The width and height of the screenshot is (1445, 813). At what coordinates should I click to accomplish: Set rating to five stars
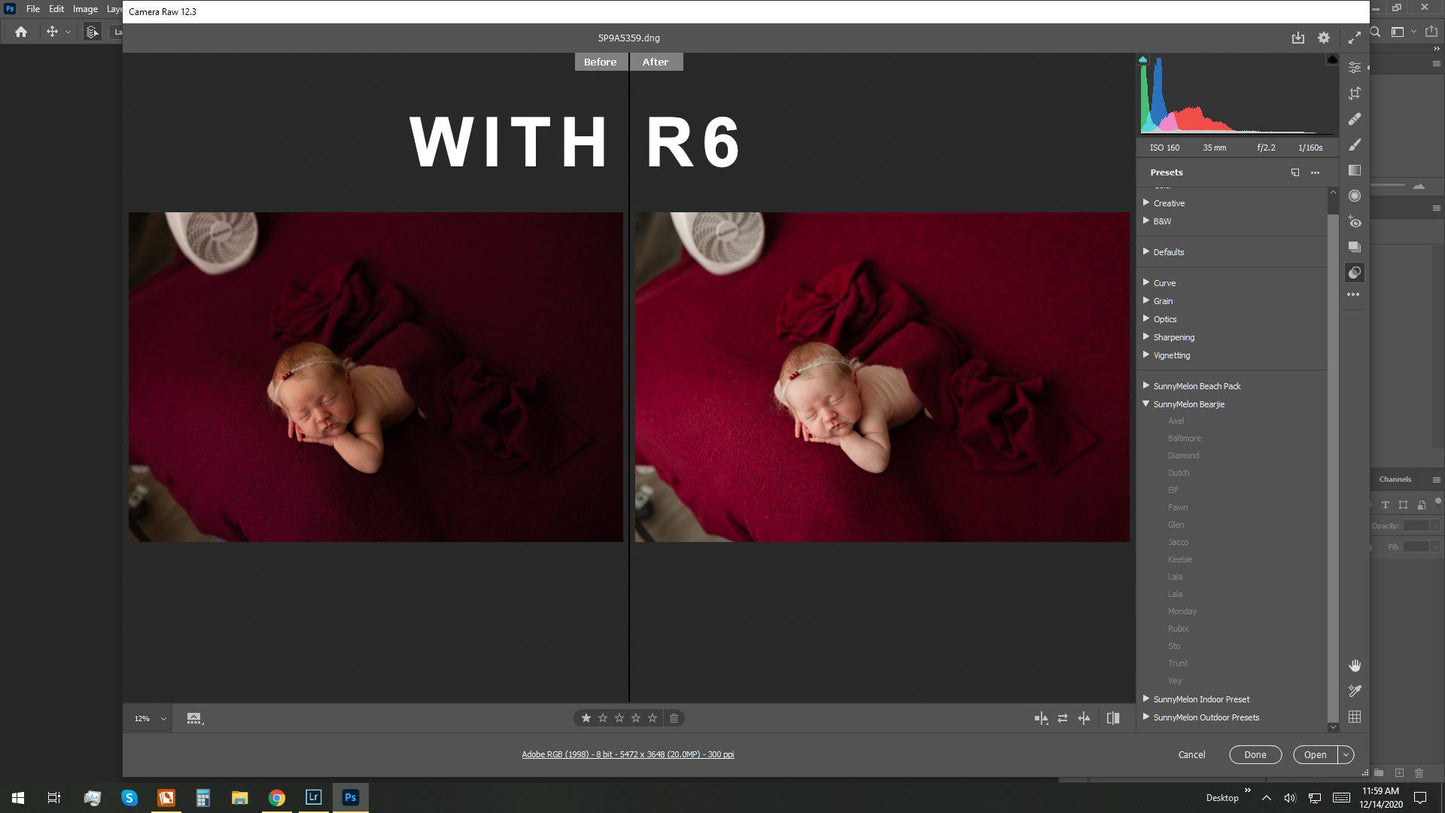[653, 718]
